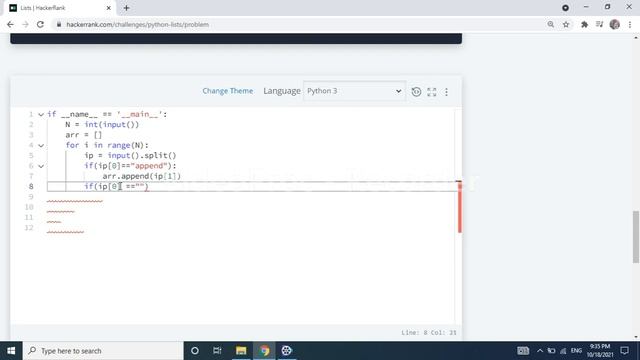Reload the HackerRank page

pyautogui.click(x=40, y=24)
